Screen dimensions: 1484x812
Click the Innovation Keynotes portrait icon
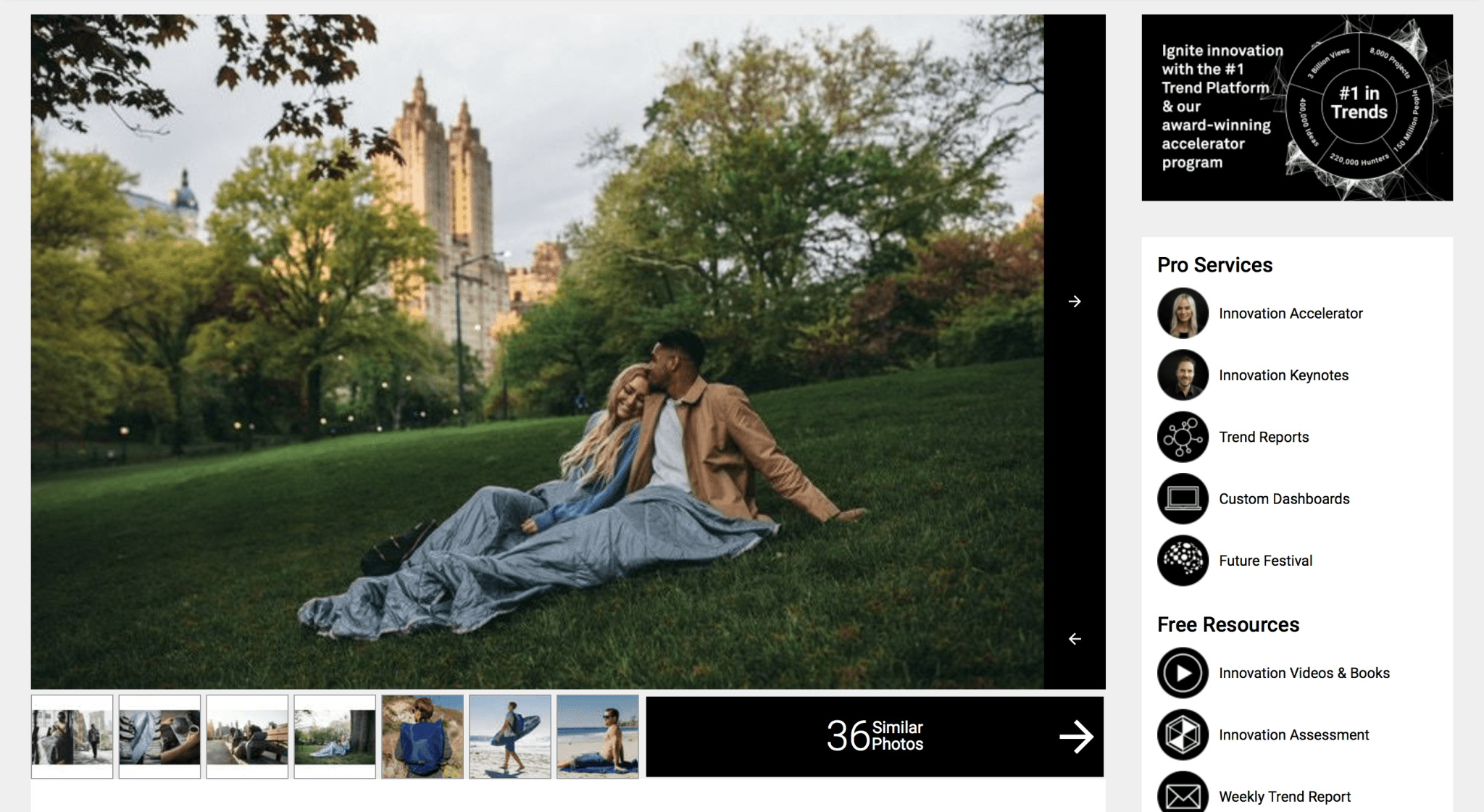[1183, 375]
